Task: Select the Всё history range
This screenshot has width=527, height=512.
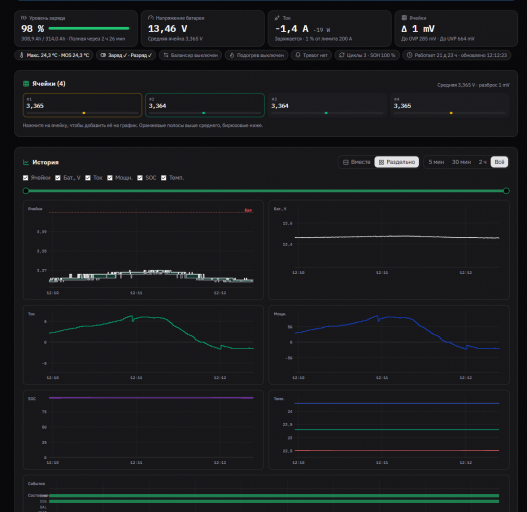Action: (x=499, y=162)
